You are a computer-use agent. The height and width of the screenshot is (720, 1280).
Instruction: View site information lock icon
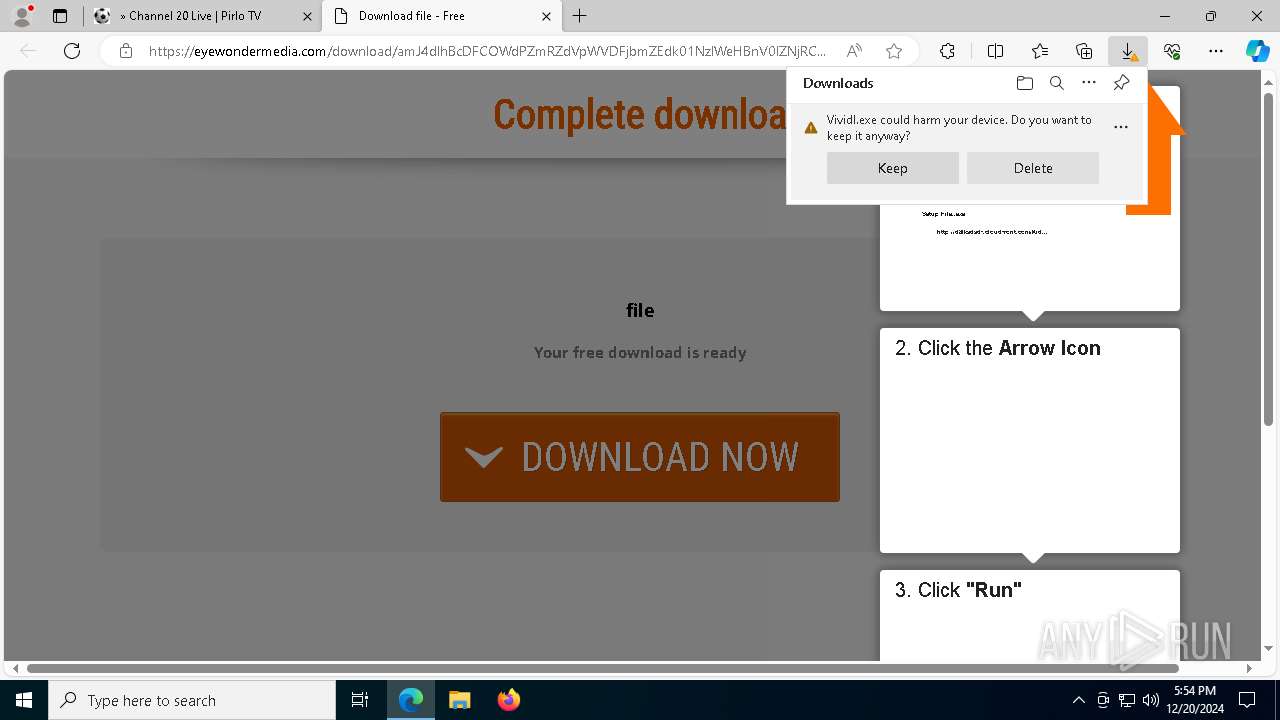tap(126, 51)
